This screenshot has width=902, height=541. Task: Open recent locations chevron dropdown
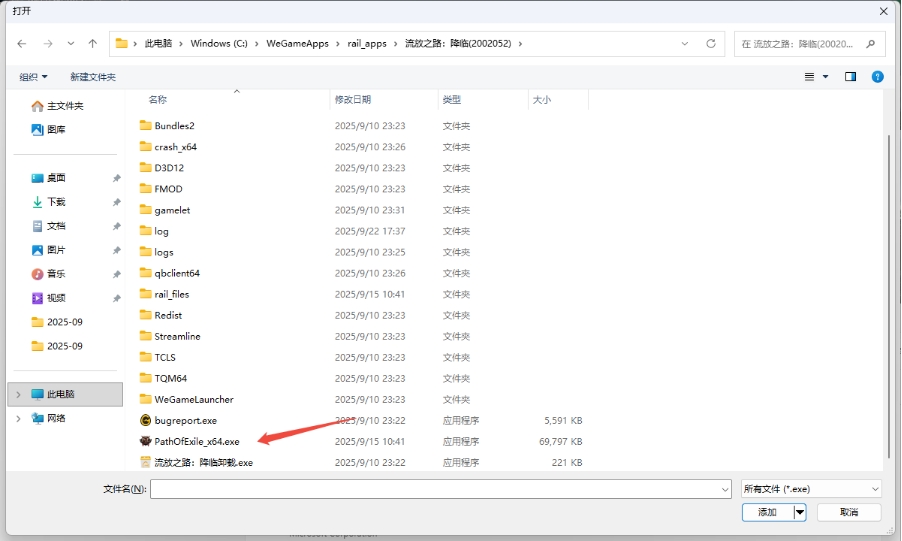click(71, 44)
